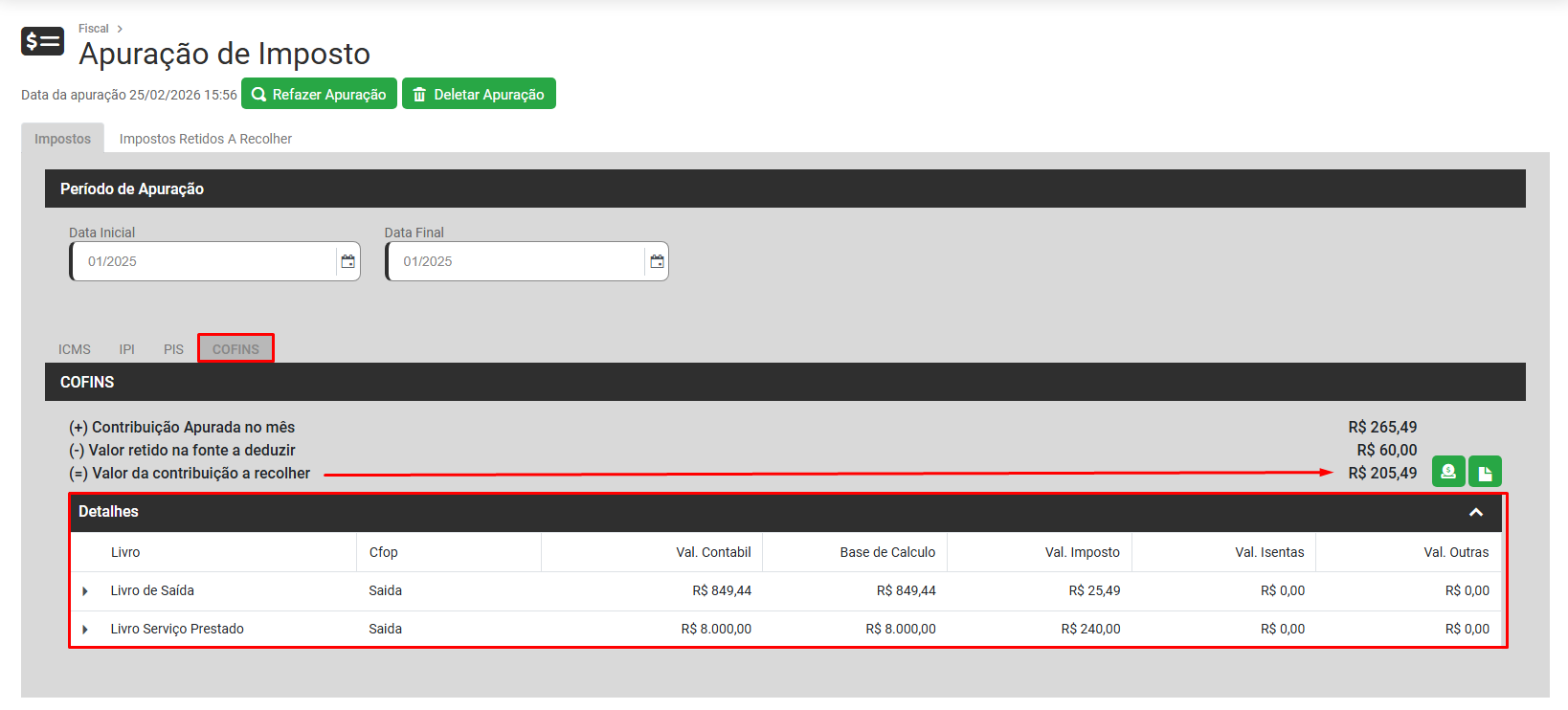
Task: Focus the Data Final date field
Action: (517, 261)
